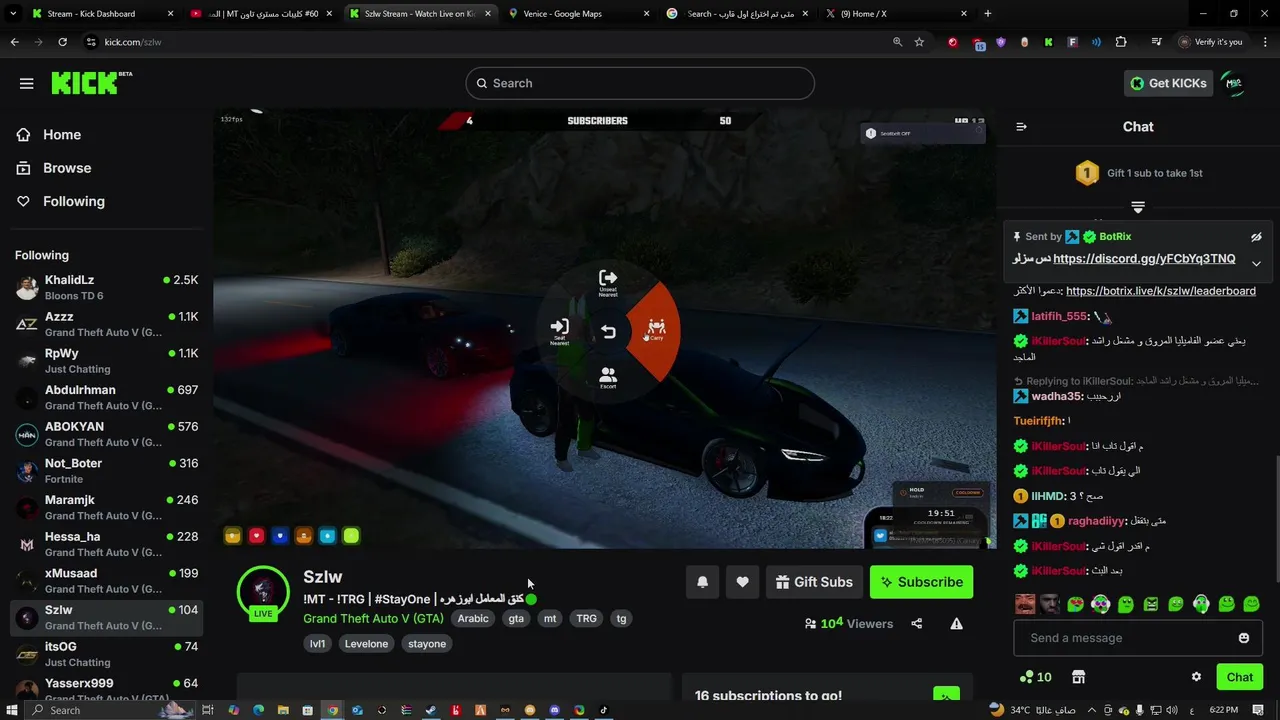The height and width of the screenshot is (720, 1280).
Task: Go back in browser
Action: pyautogui.click(x=14, y=42)
